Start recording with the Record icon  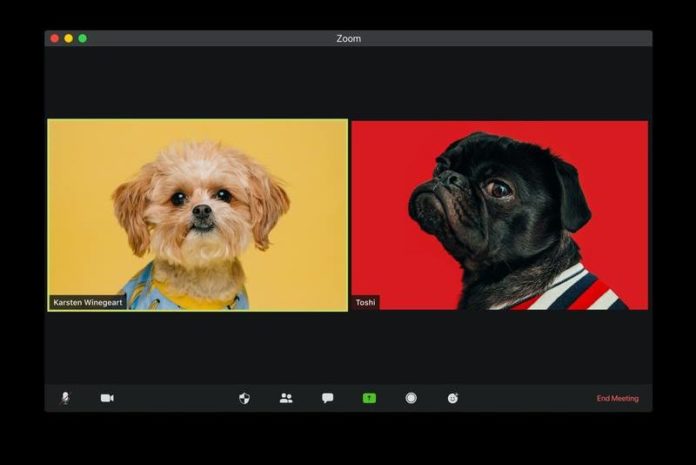(x=411, y=398)
